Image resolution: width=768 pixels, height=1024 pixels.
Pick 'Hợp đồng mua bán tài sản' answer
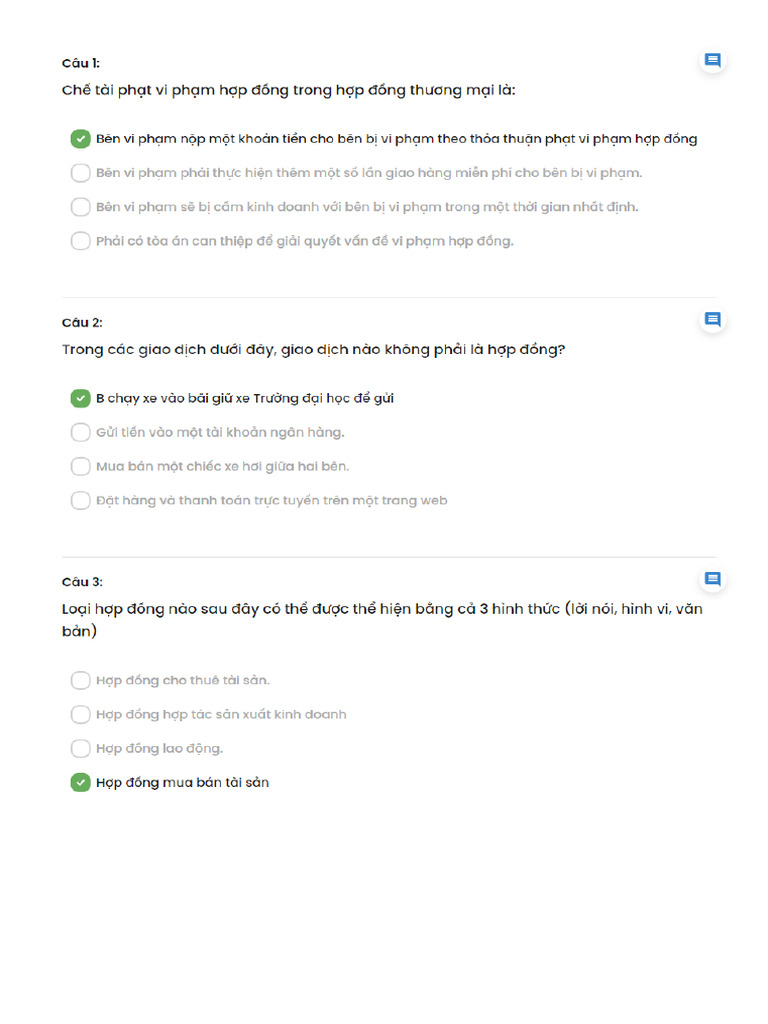coord(81,782)
